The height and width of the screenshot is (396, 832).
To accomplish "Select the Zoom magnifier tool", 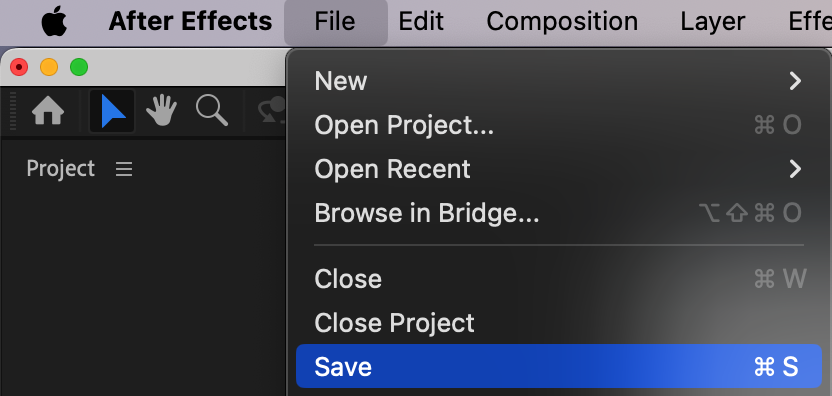I will [x=212, y=110].
